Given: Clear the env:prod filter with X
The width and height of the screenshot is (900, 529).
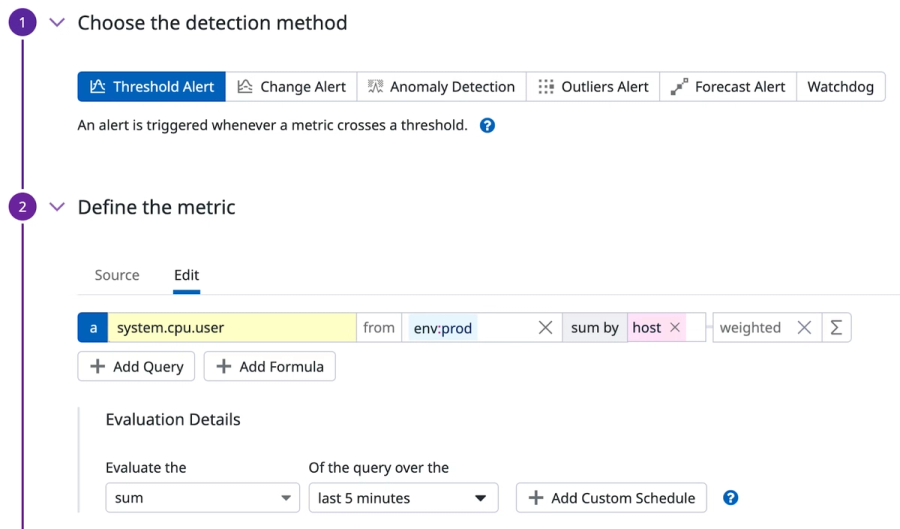Looking at the screenshot, I should click(x=545, y=328).
